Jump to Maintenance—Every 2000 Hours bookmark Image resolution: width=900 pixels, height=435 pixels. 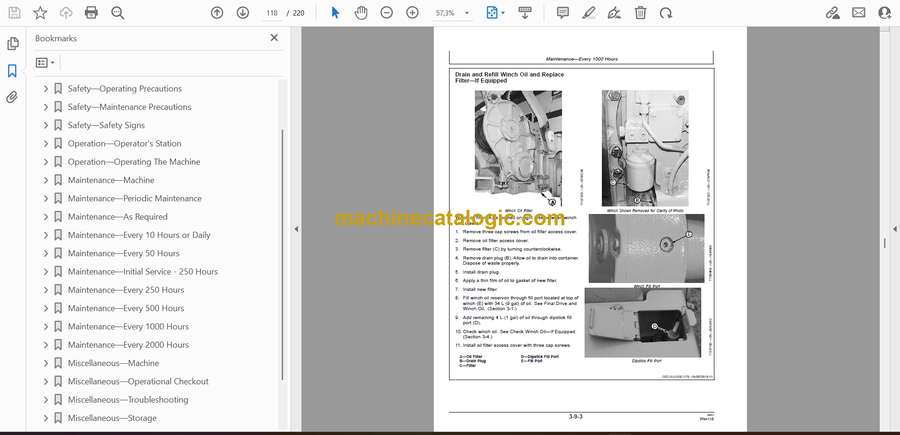128,345
